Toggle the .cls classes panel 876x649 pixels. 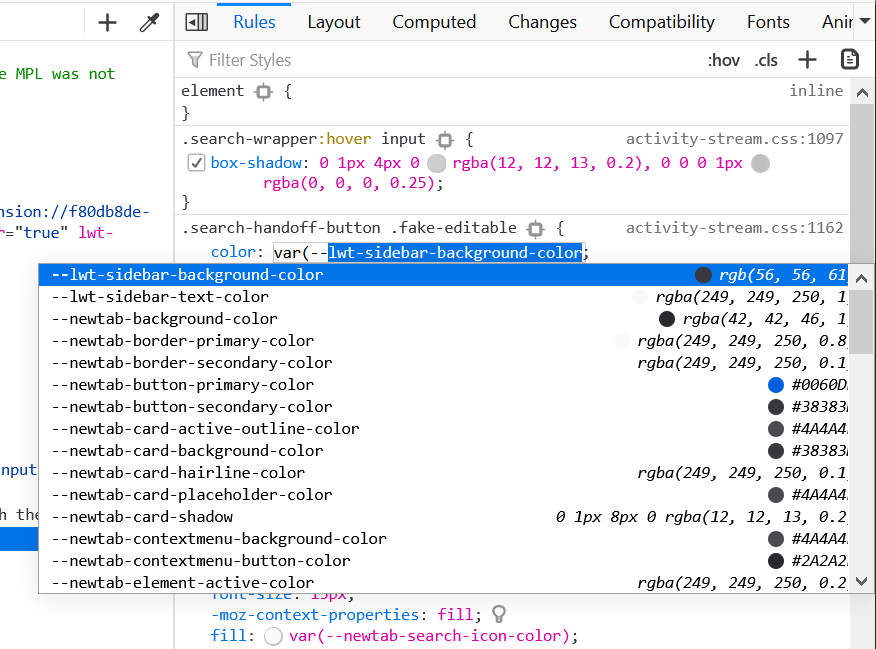click(x=766, y=60)
